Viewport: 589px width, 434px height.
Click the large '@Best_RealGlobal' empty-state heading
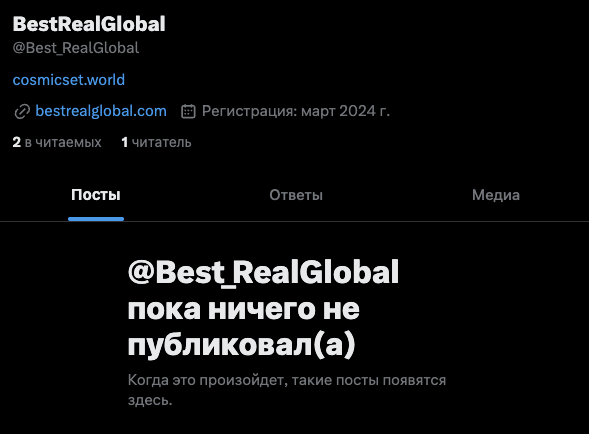click(263, 272)
